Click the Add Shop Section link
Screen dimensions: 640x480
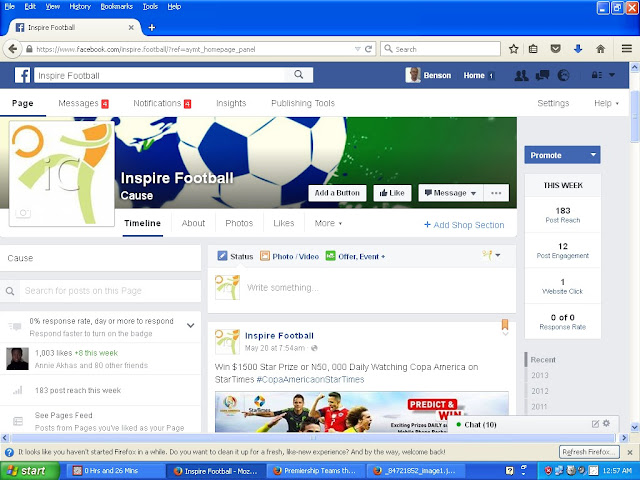point(464,225)
